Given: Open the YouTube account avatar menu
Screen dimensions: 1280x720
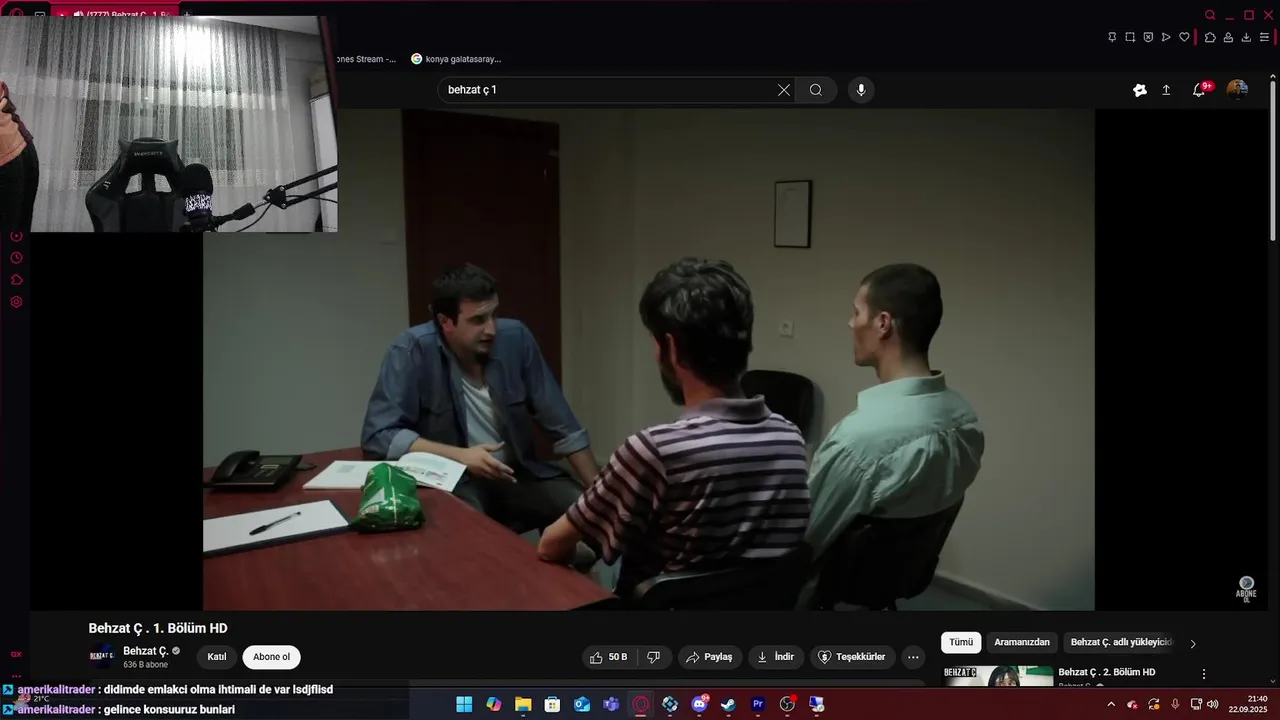Looking at the screenshot, I should point(1237,90).
